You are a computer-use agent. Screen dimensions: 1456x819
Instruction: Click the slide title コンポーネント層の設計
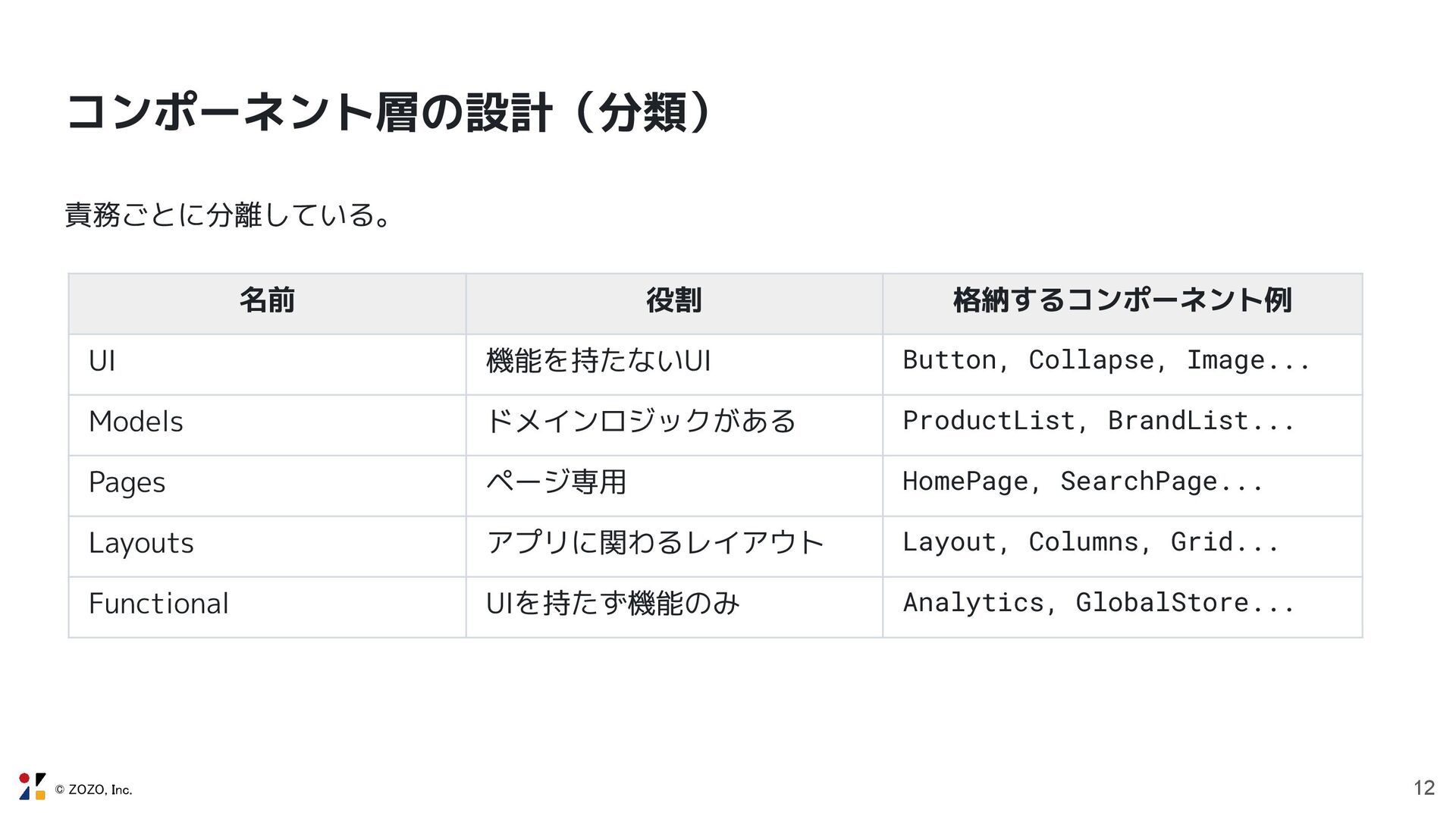click(309, 112)
